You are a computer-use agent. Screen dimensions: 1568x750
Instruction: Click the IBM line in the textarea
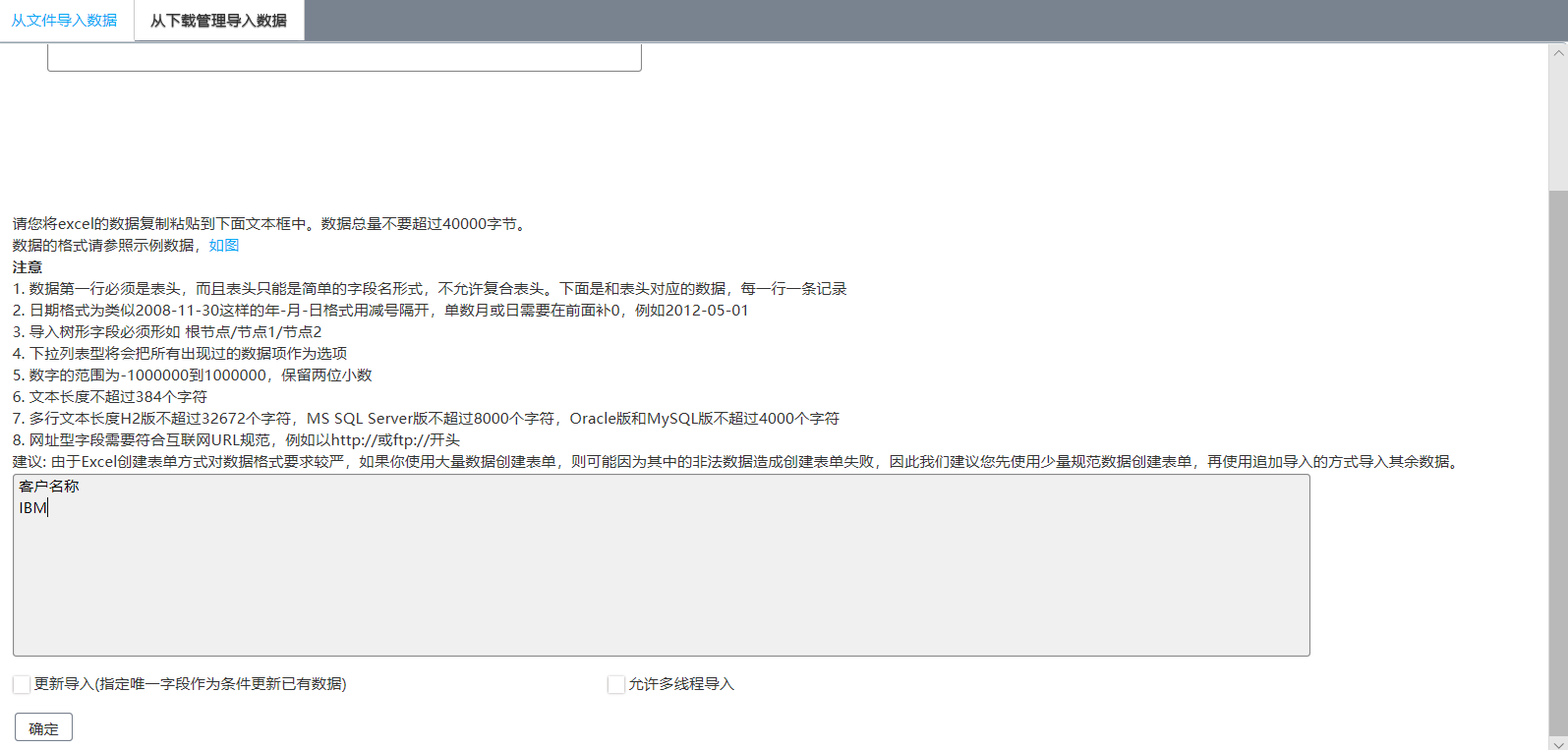click(32, 508)
